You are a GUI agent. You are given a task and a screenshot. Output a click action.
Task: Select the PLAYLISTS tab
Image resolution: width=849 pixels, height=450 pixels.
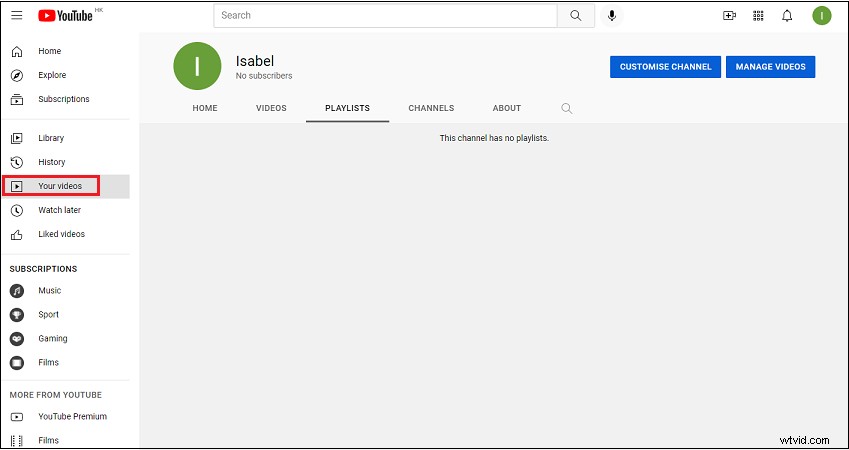click(x=348, y=108)
